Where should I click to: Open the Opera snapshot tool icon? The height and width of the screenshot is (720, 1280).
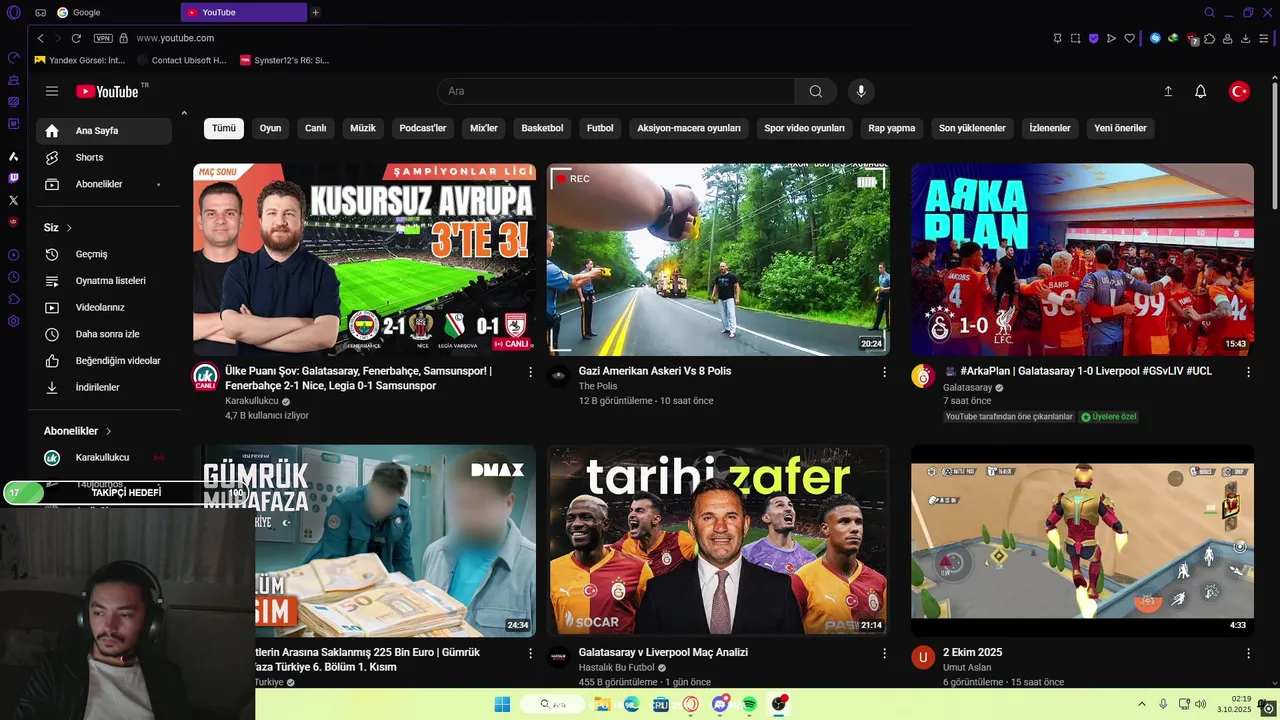(x=1075, y=38)
